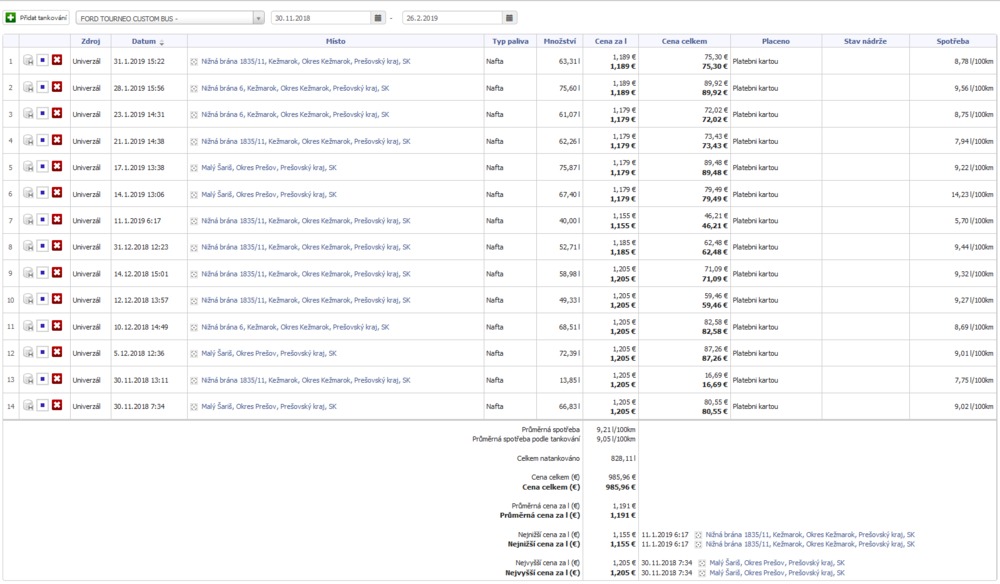The height and width of the screenshot is (584, 1000).
Task: Click the end date field 26.2.2019
Action: pos(452,18)
